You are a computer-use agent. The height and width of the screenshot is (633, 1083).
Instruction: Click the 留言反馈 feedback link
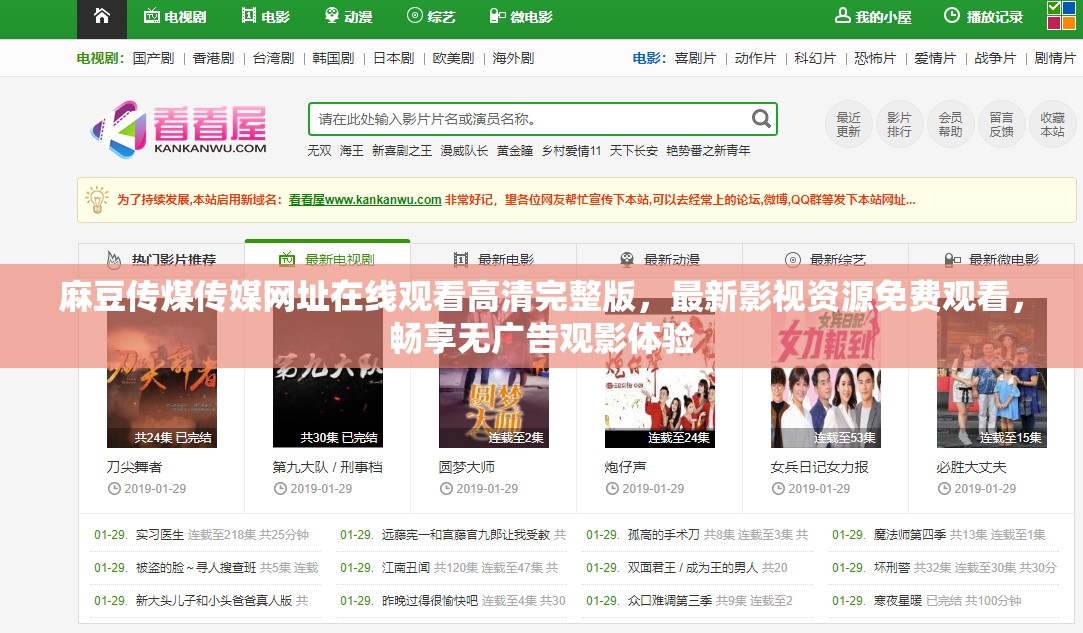pos(1001,124)
